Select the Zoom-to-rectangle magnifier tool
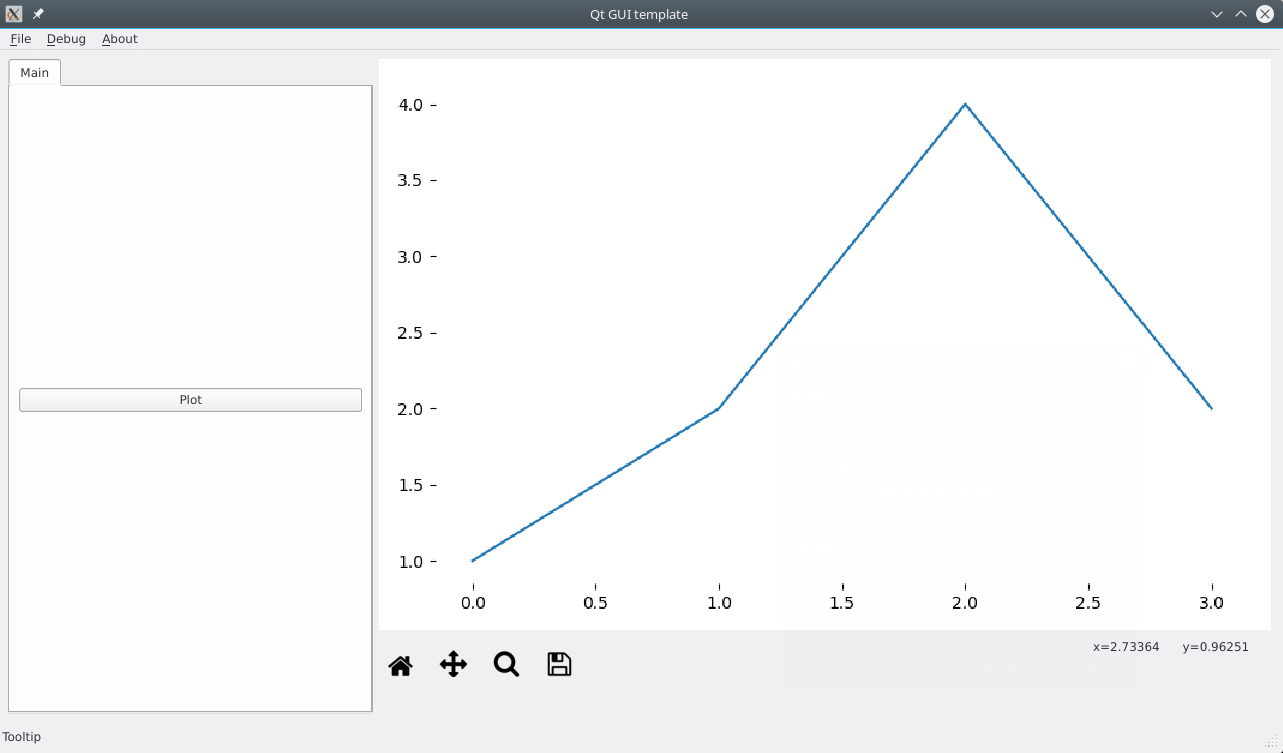Screen dimensions: 1283x753 point(506,664)
